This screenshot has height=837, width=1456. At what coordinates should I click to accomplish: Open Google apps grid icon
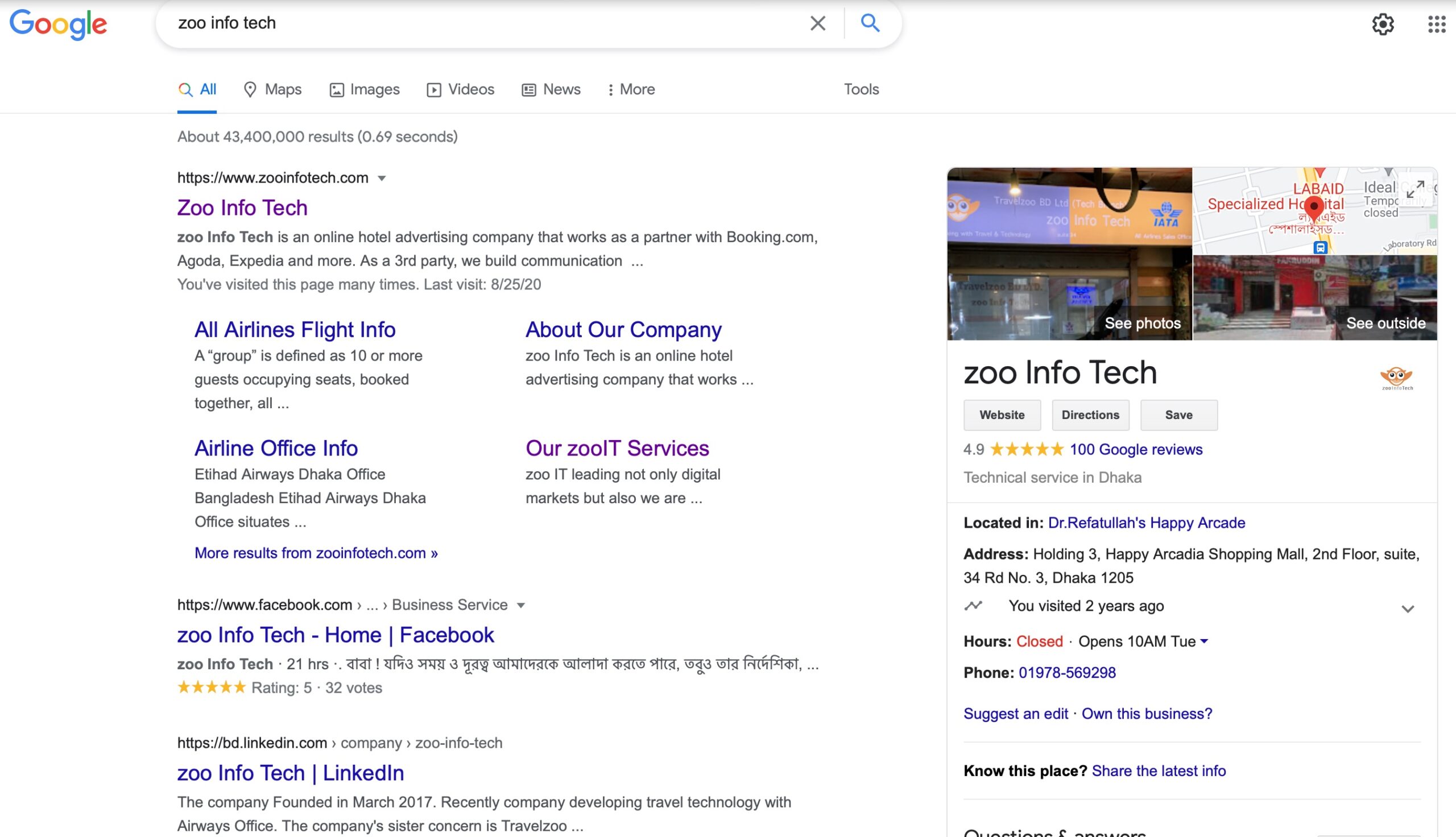tap(1437, 24)
